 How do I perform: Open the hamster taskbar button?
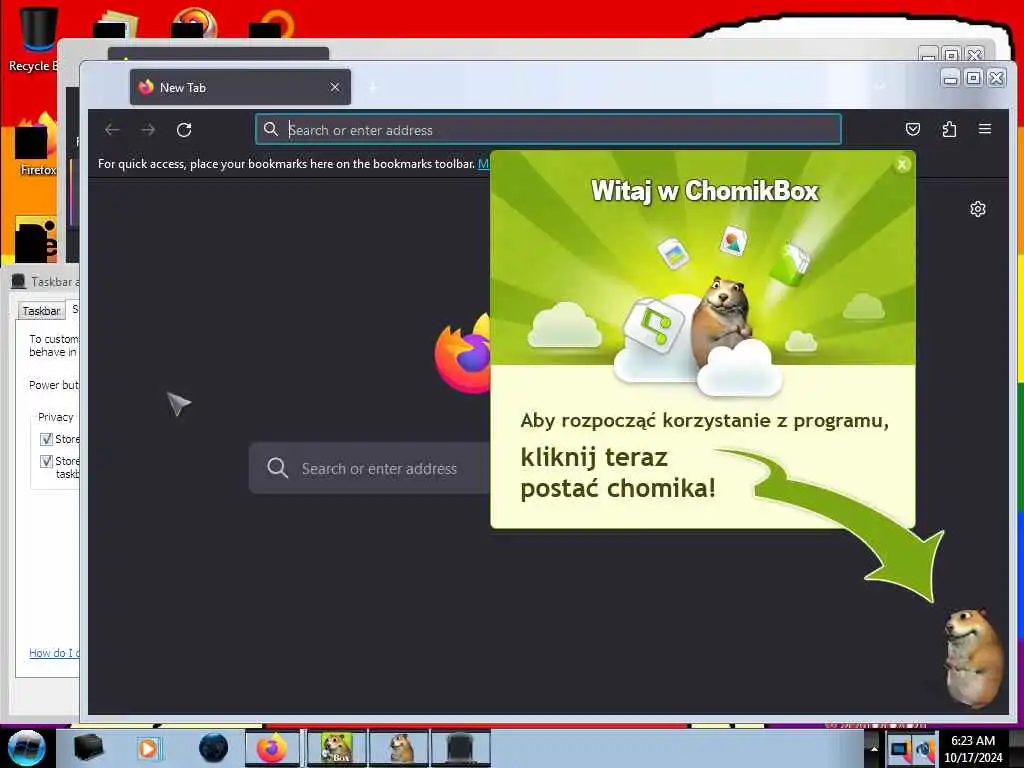[398, 748]
